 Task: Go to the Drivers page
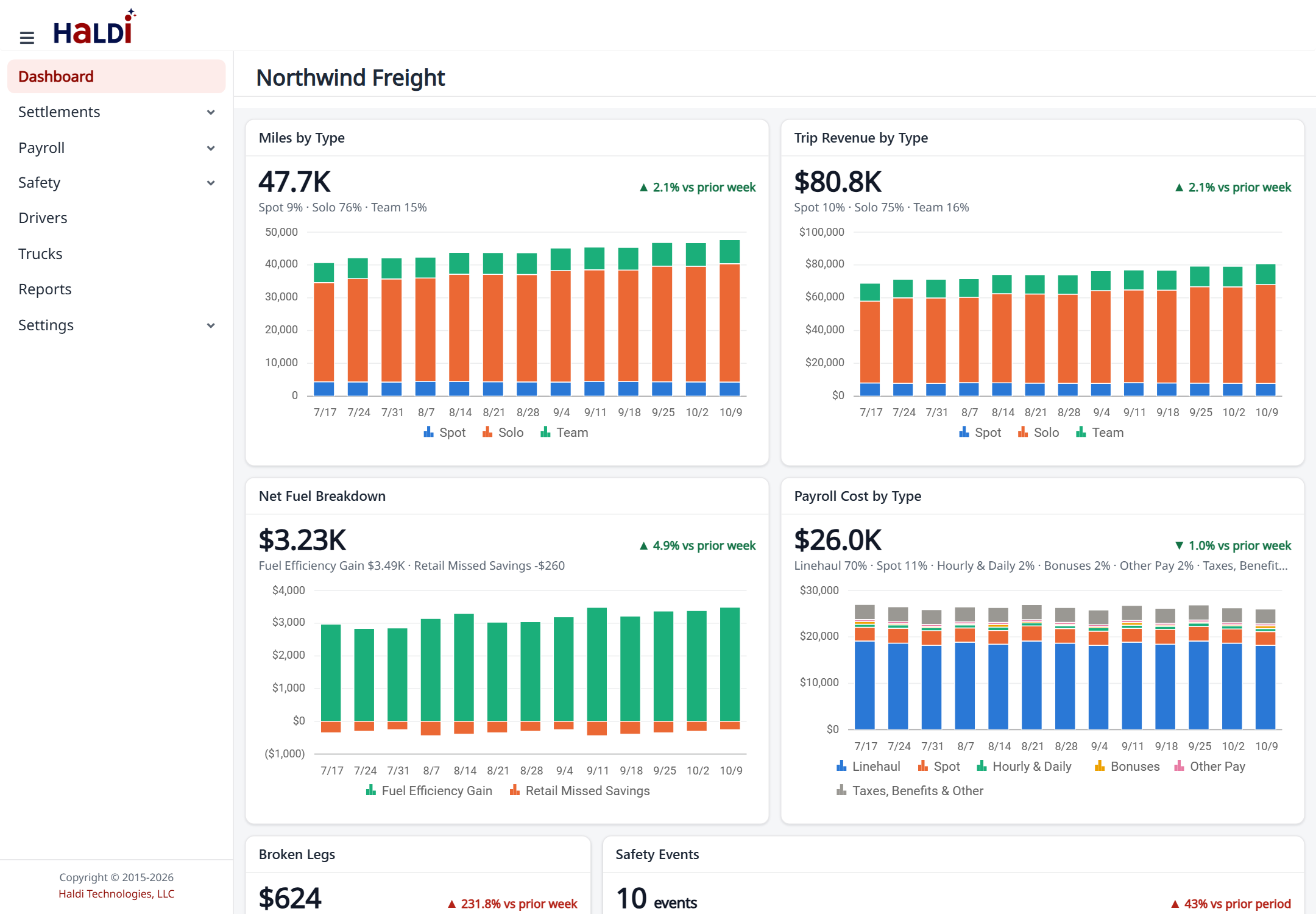tap(43, 218)
